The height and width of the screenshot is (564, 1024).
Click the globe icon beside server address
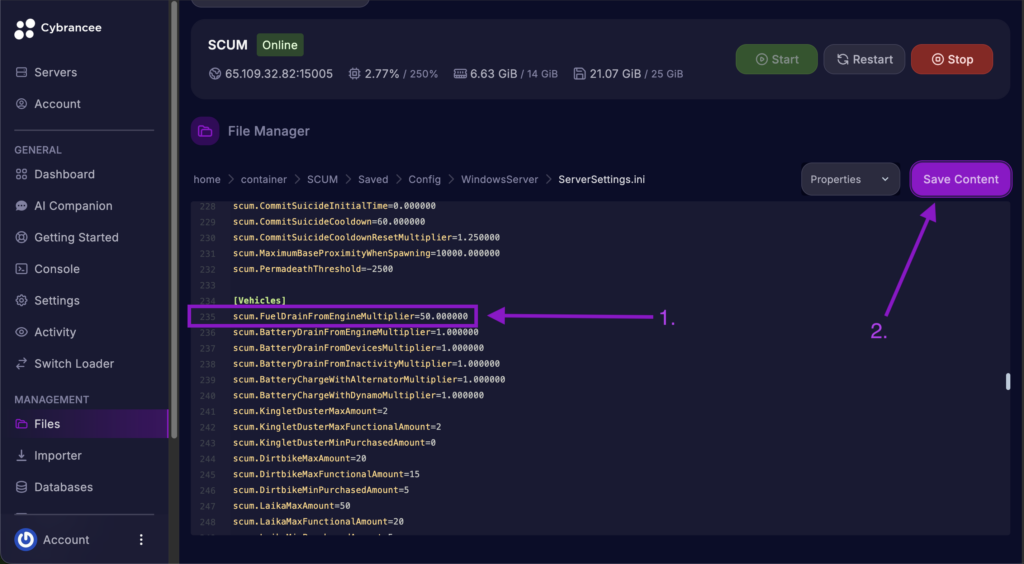pos(215,74)
